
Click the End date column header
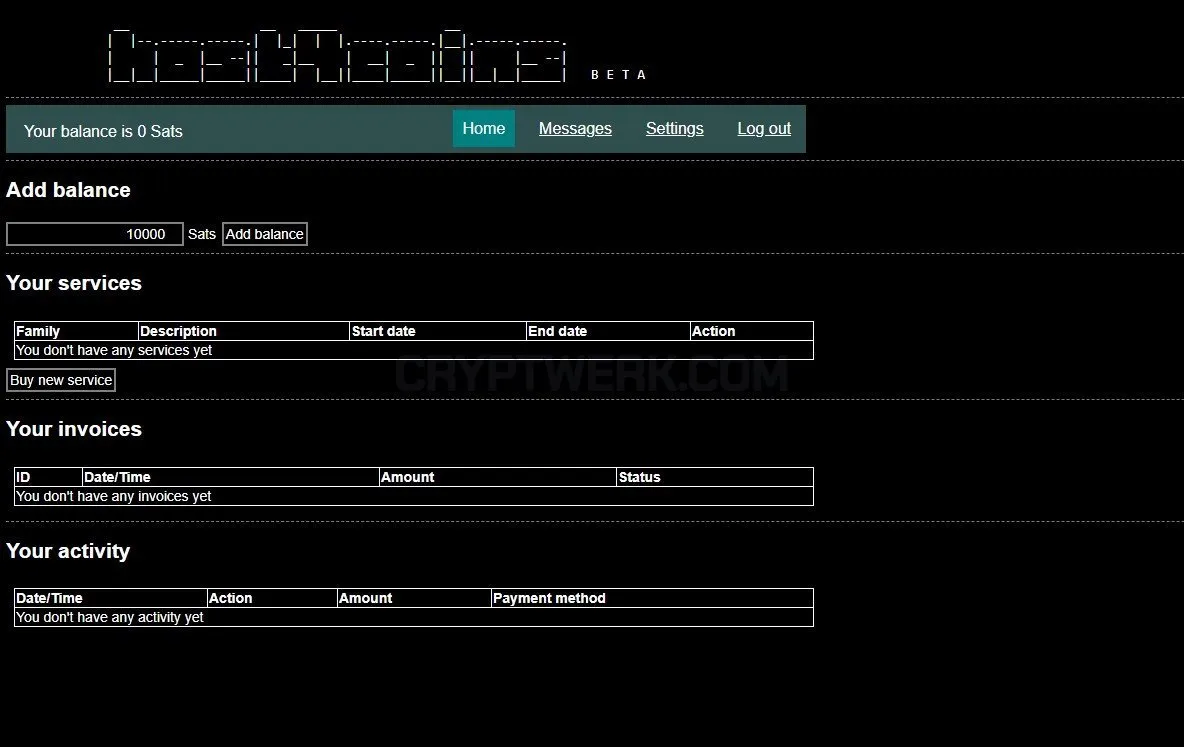tap(609, 331)
